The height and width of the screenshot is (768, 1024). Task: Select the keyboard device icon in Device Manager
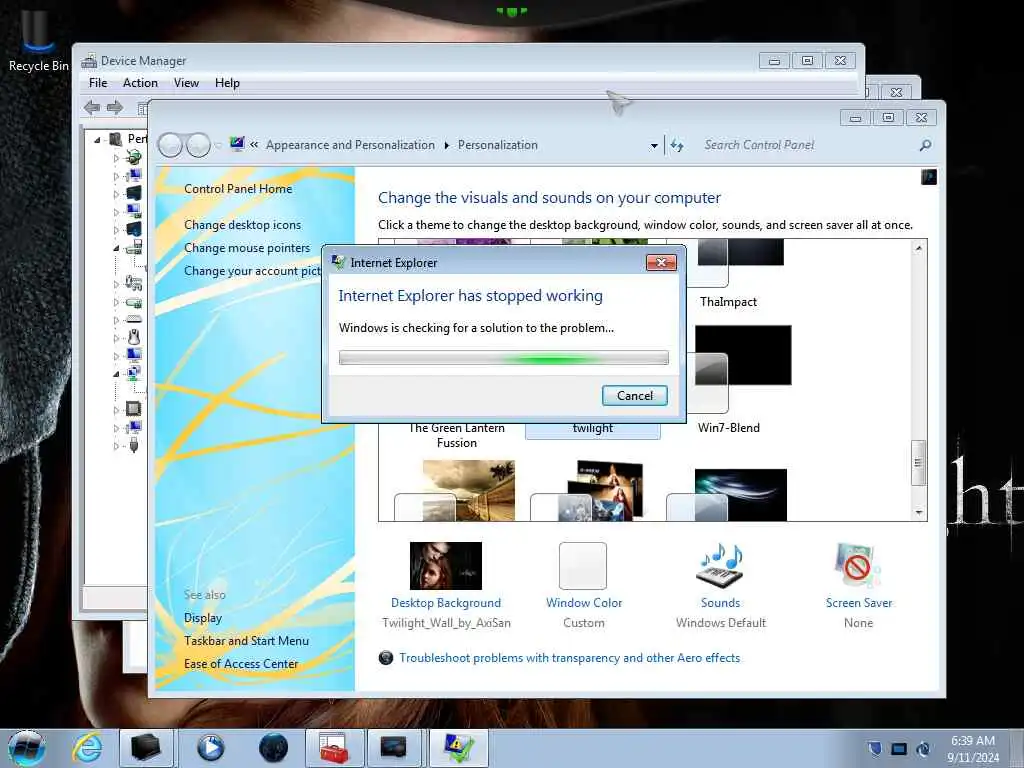(x=134, y=319)
